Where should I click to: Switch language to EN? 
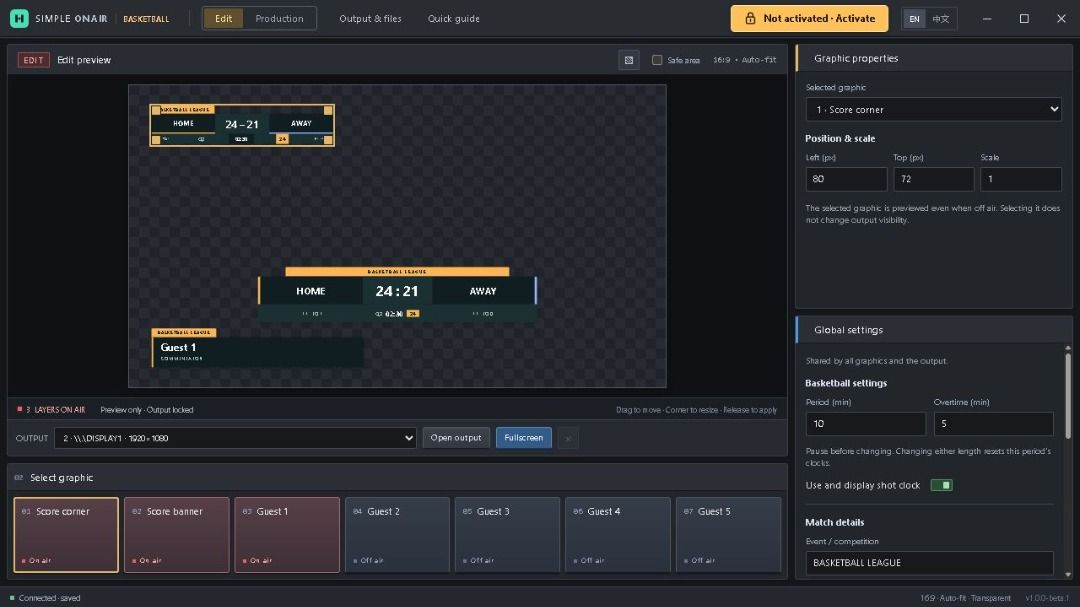(914, 19)
